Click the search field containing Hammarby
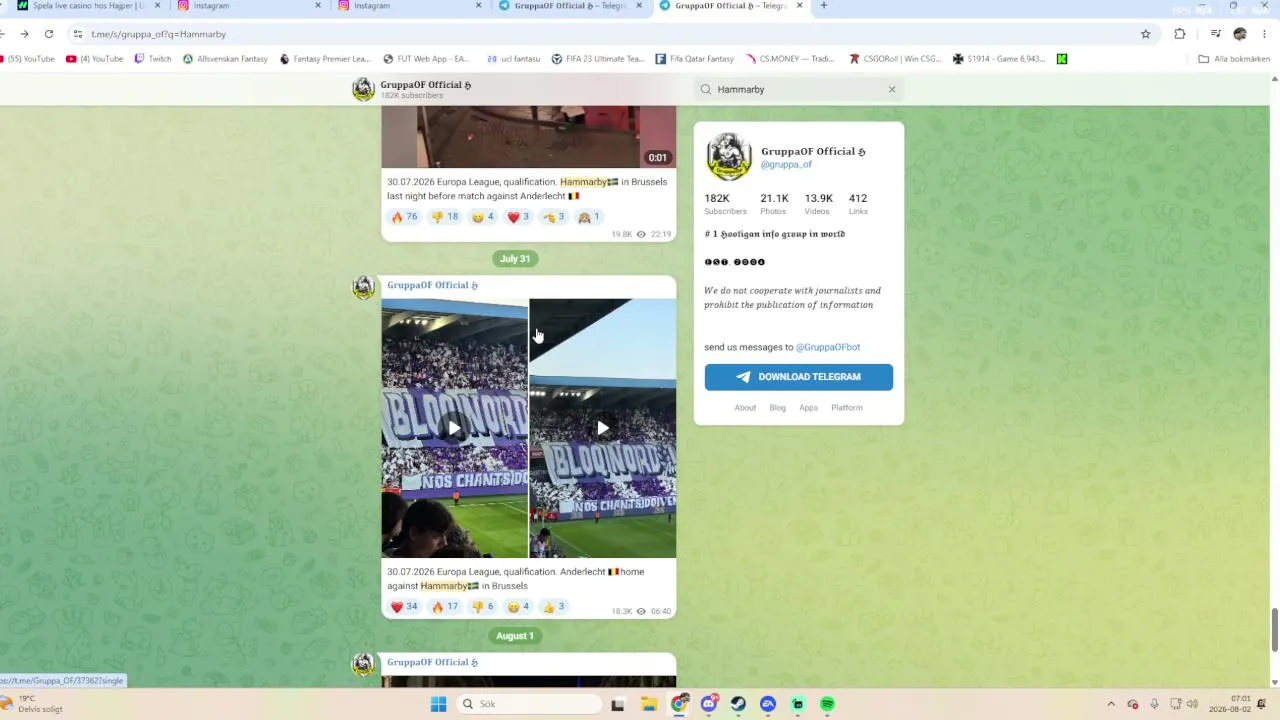 click(798, 89)
